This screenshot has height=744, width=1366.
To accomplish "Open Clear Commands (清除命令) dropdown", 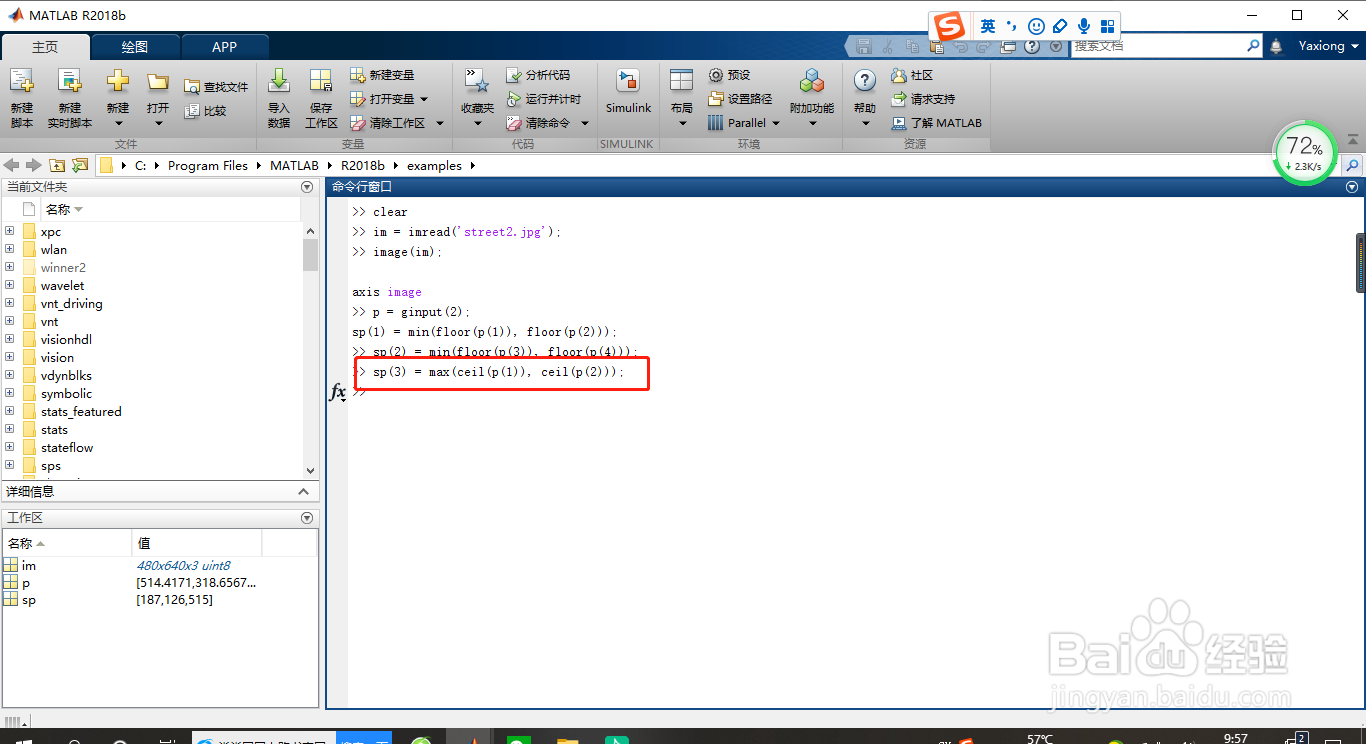I will click(547, 123).
